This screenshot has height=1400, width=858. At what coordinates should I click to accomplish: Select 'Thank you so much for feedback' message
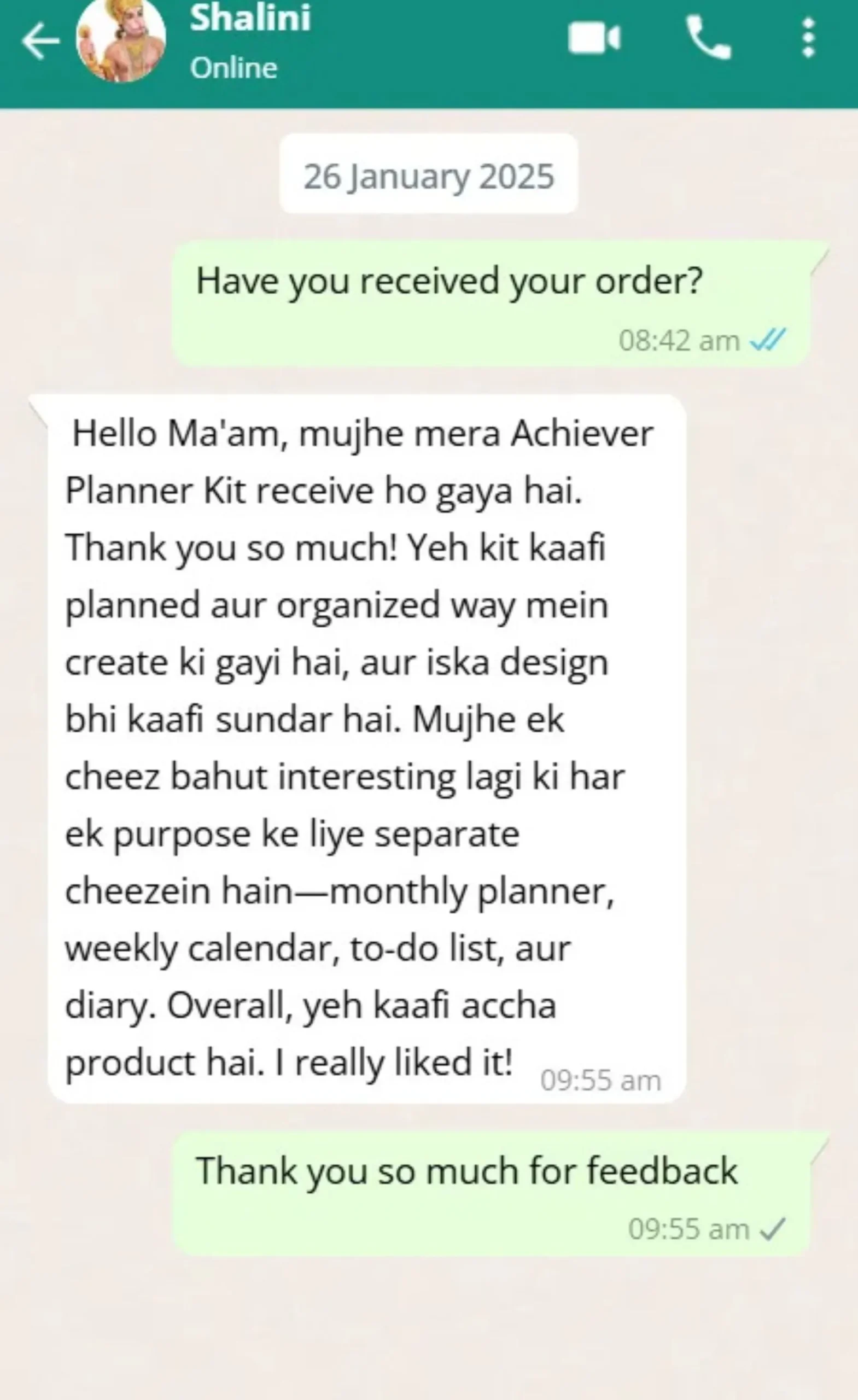[x=491, y=1194]
